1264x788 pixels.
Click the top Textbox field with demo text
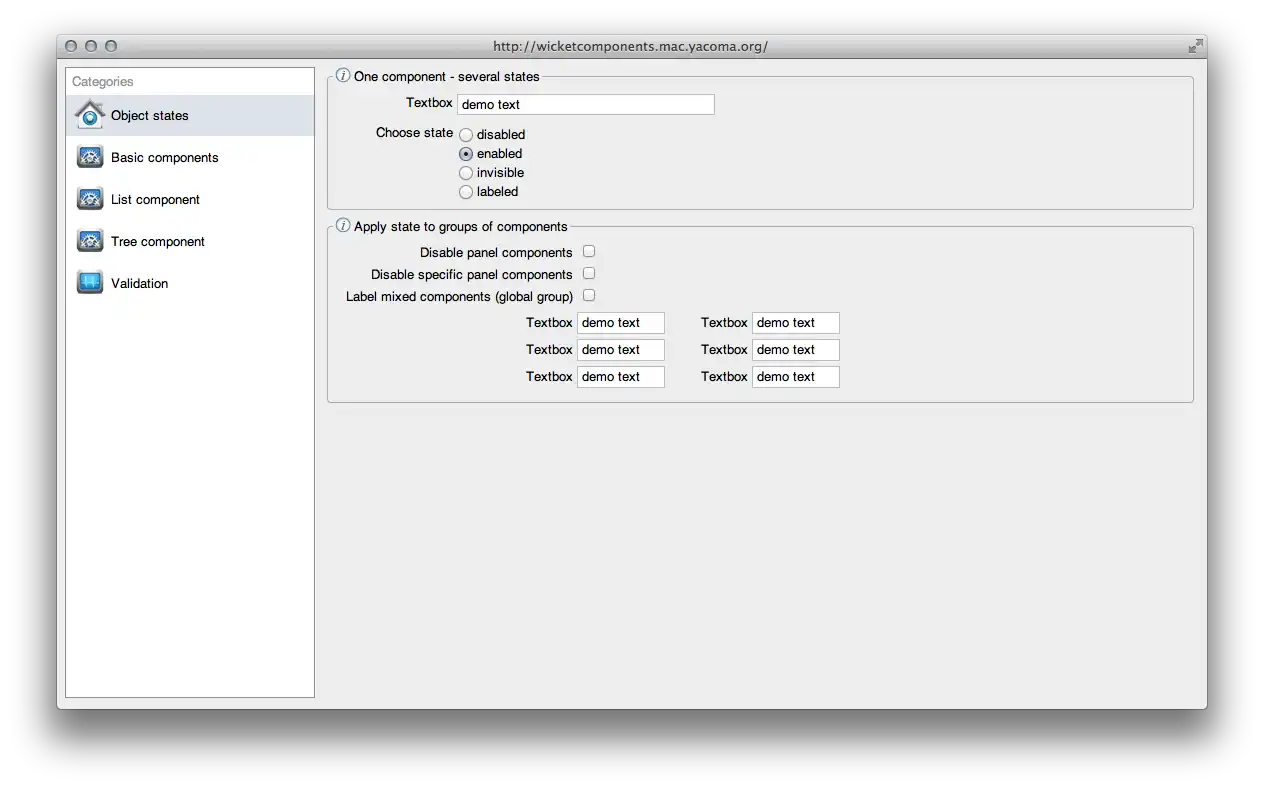click(586, 104)
